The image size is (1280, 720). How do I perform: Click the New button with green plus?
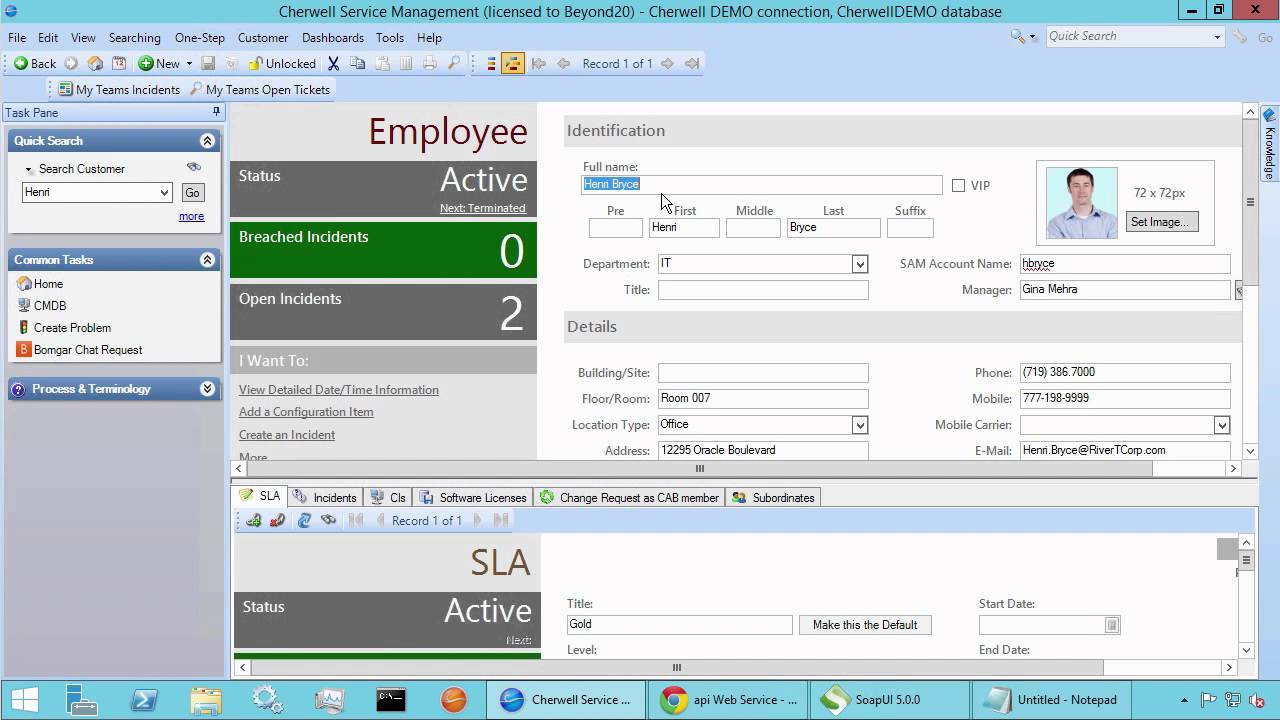[159, 63]
